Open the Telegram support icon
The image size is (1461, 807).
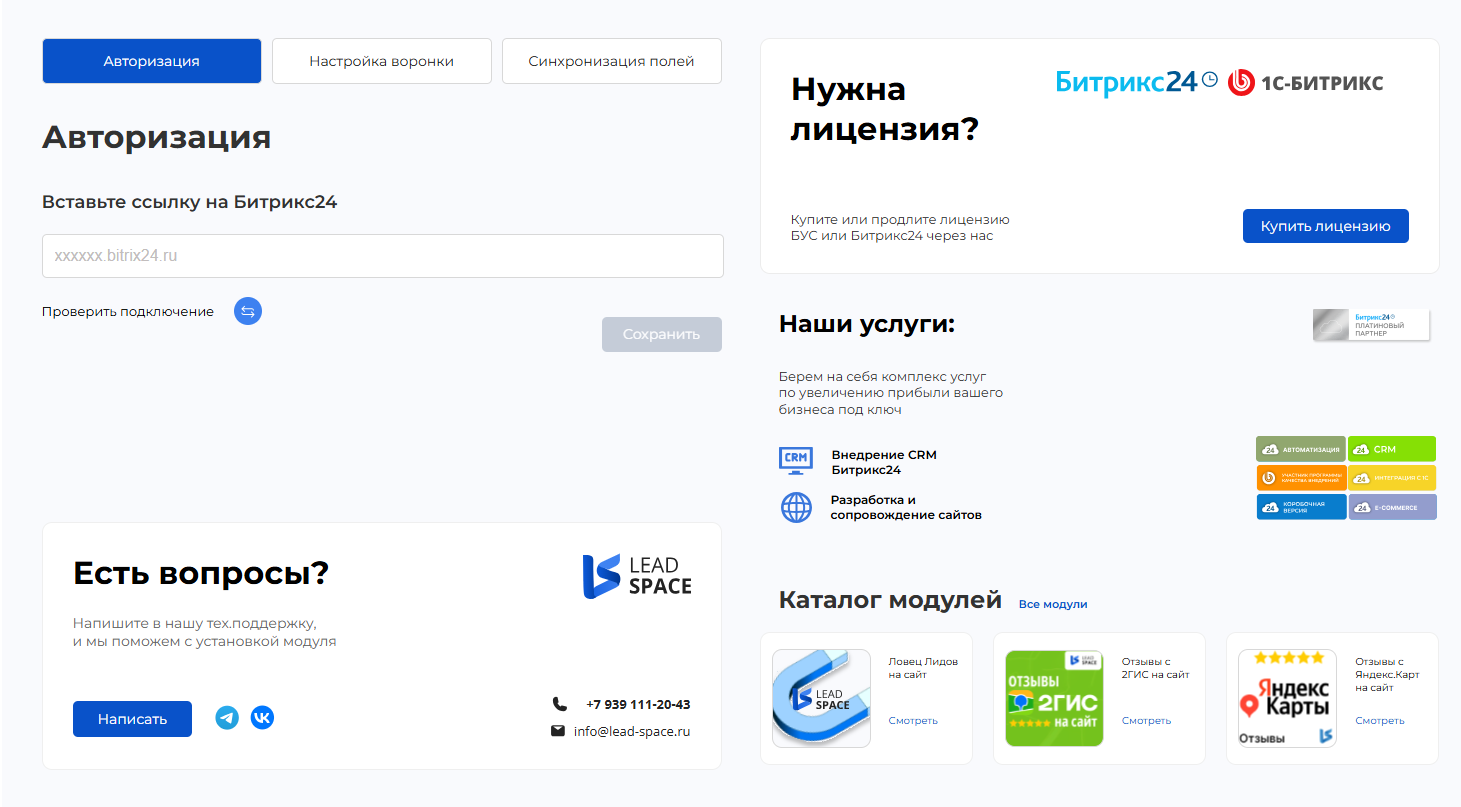pyautogui.click(x=227, y=718)
